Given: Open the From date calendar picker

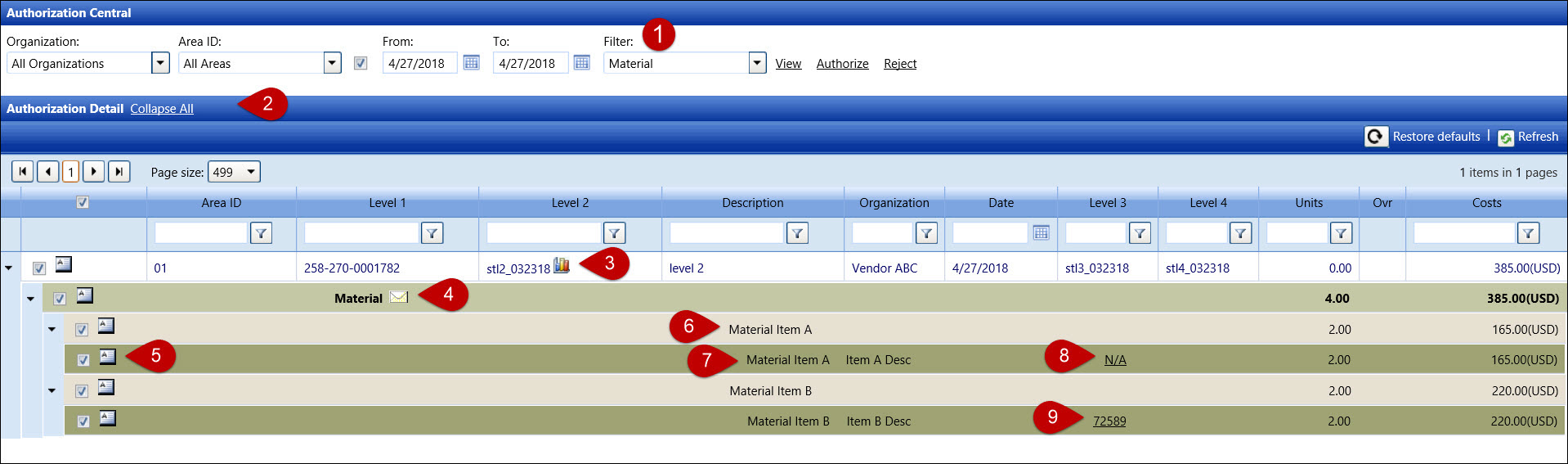Looking at the screenshot, I should (x=472, y=63).
